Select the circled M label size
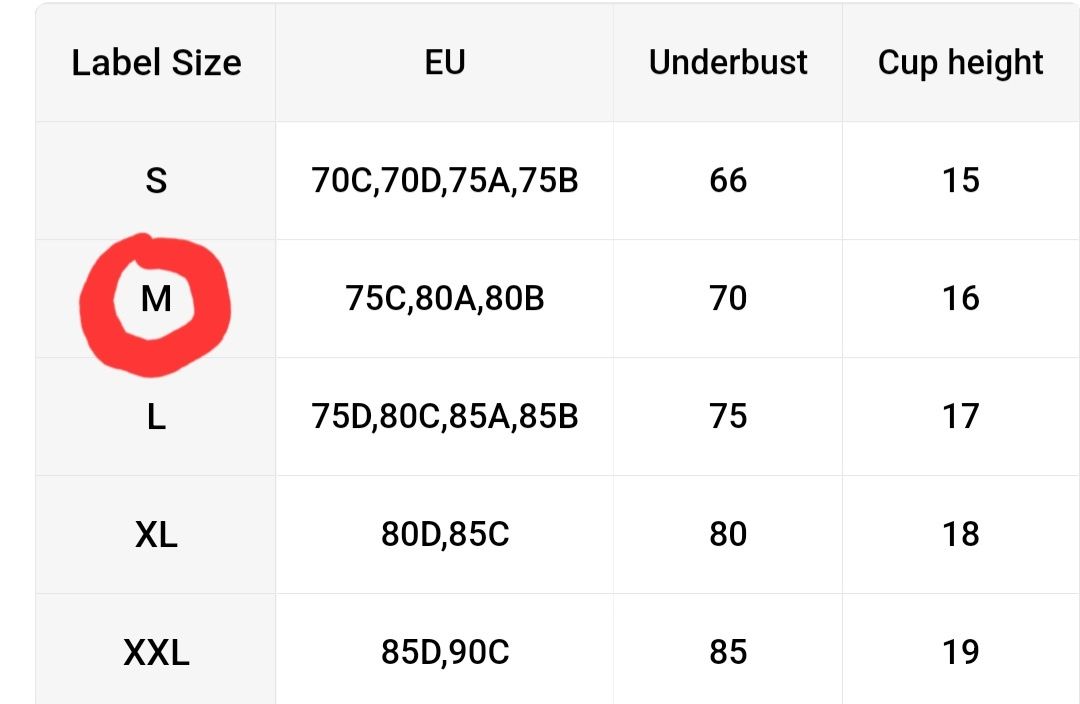 pos(156,299)
